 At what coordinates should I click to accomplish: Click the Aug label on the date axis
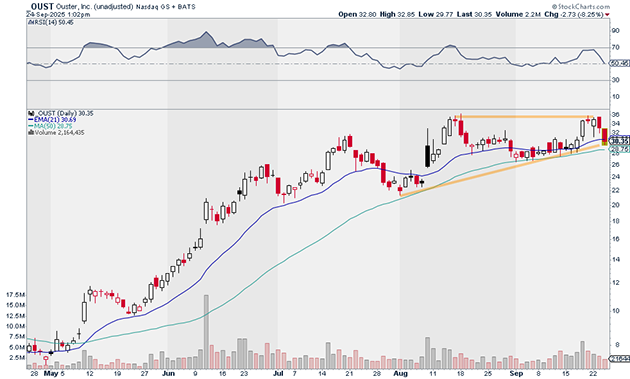point(401,373)
